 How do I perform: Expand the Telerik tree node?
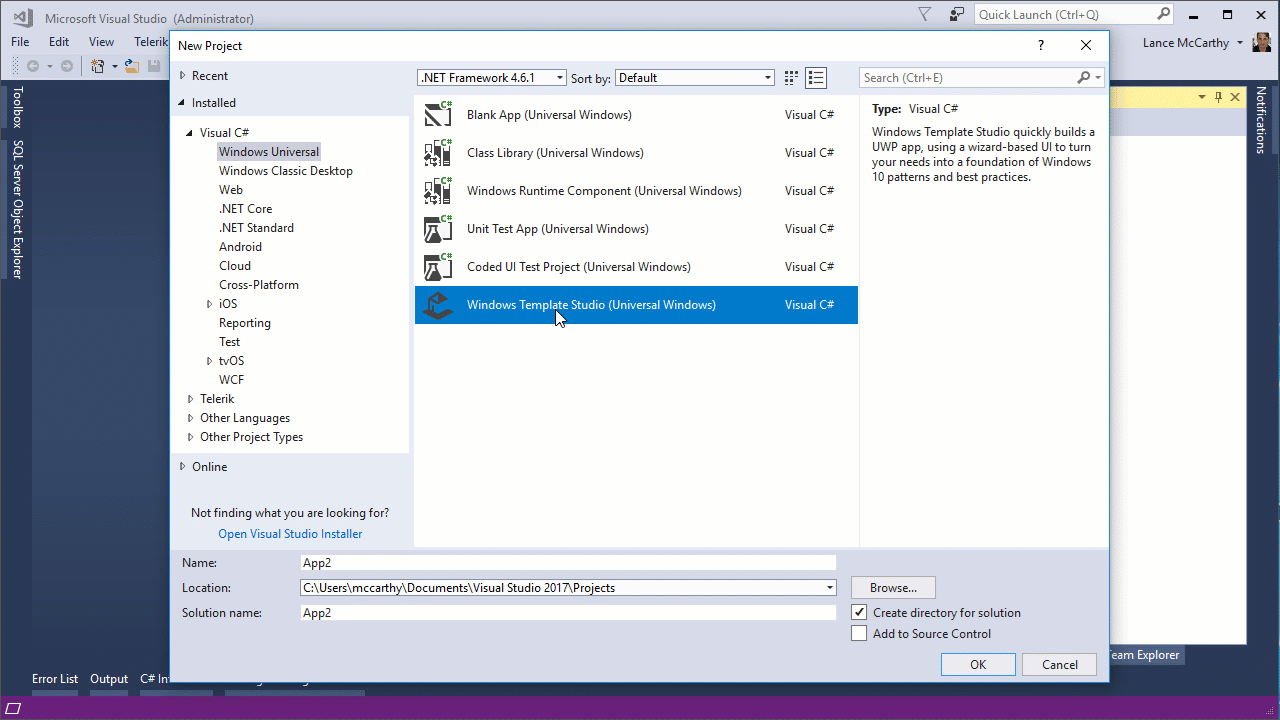point(190,399)
